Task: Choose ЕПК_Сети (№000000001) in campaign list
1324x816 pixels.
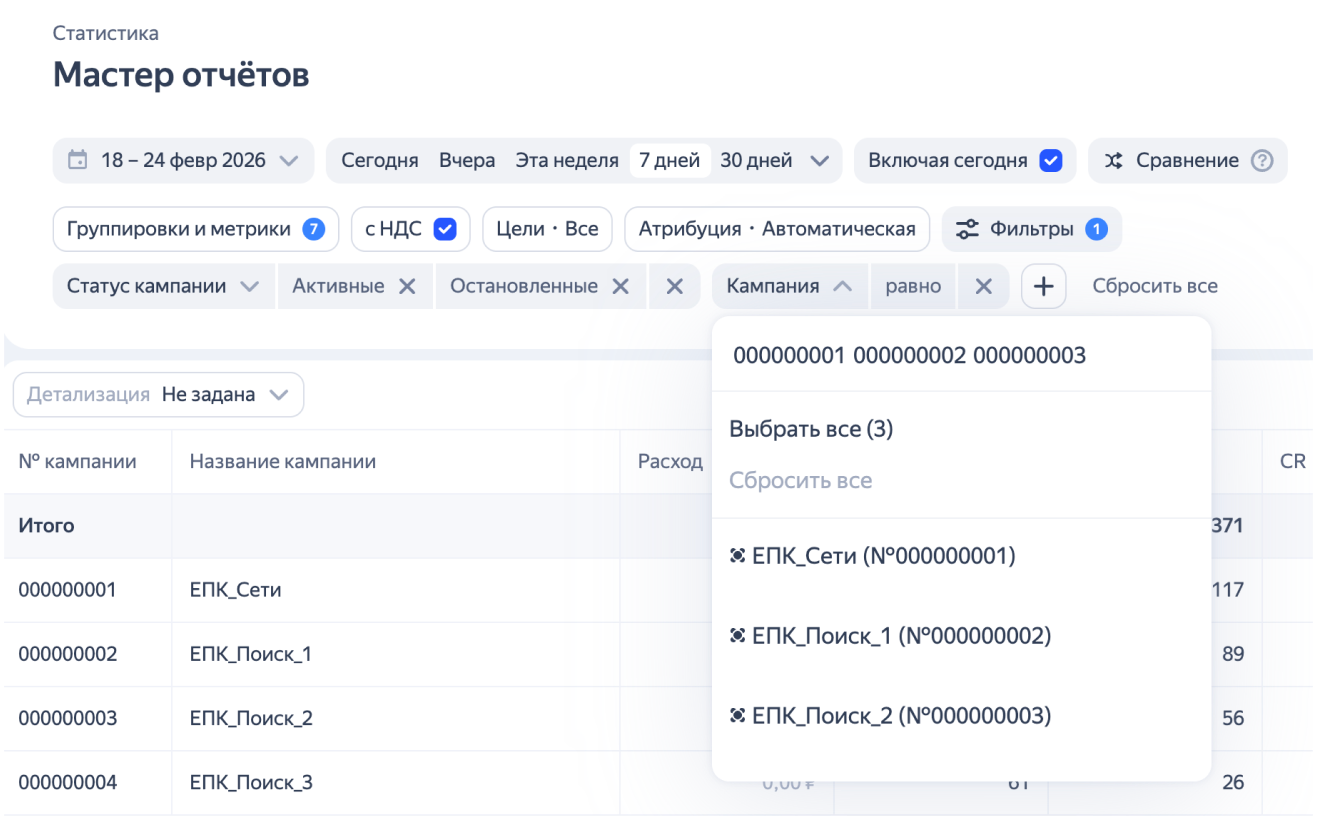Action: pyautogui.click(x=961, y=556)
